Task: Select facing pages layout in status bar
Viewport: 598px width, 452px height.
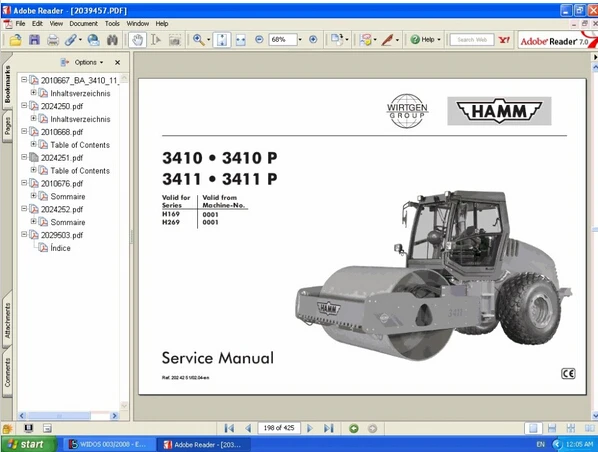Action: (x=589, y=428)
